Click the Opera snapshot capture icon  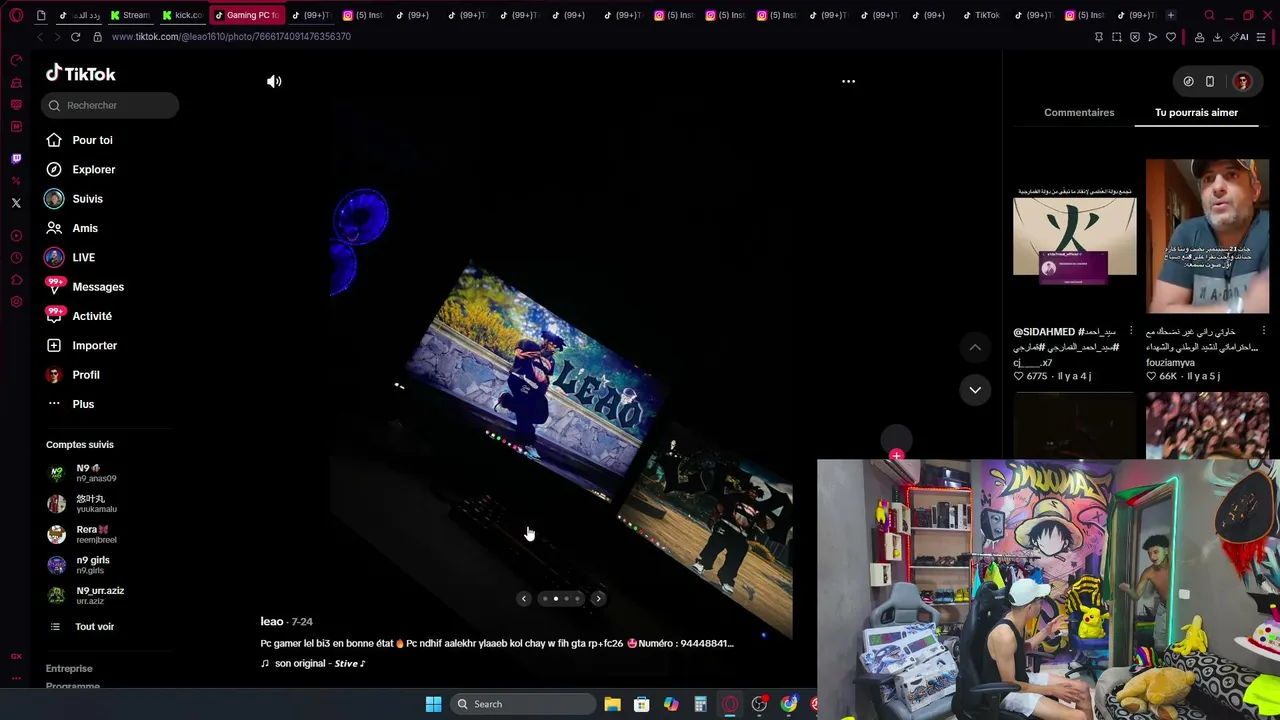1116,37
